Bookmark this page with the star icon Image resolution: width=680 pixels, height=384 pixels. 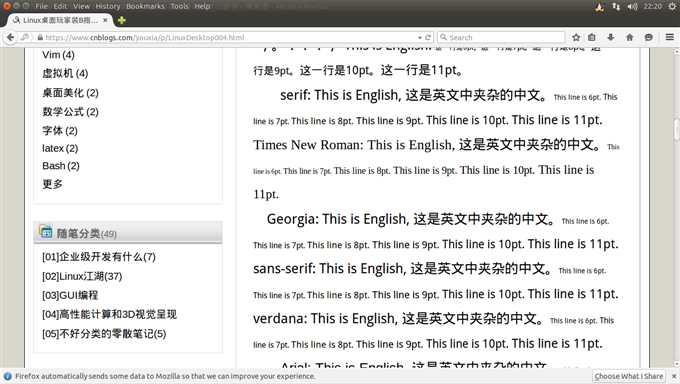(x=576, y=37)
